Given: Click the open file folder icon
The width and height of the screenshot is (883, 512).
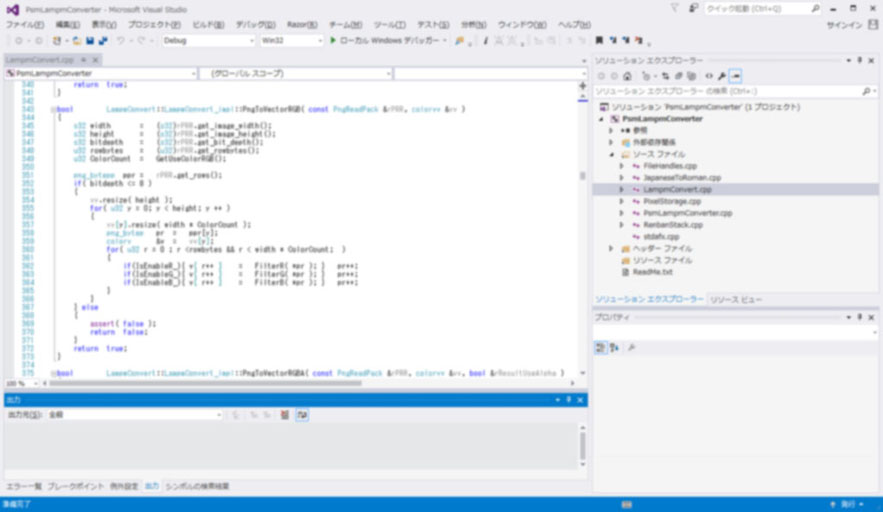Looking at the screenshot, I should (x=77, y=41).
